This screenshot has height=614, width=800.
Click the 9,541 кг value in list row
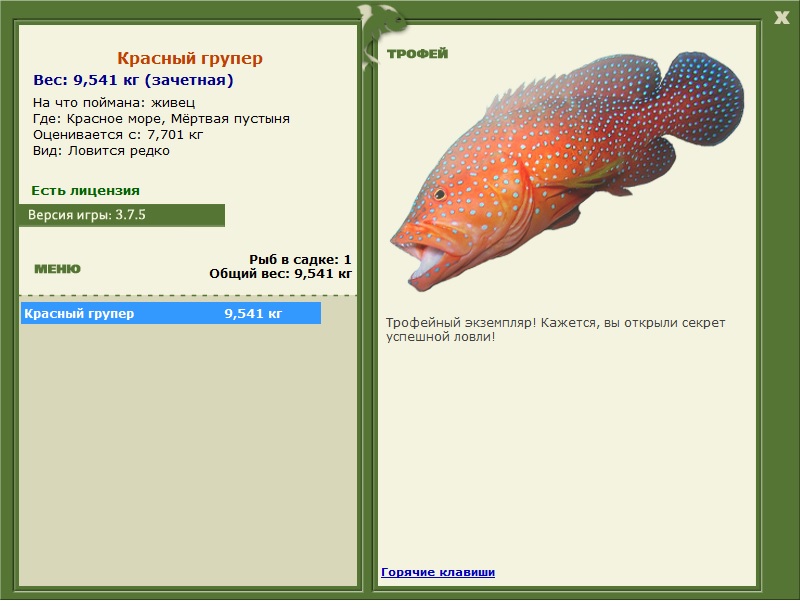(x=253, y=313)
